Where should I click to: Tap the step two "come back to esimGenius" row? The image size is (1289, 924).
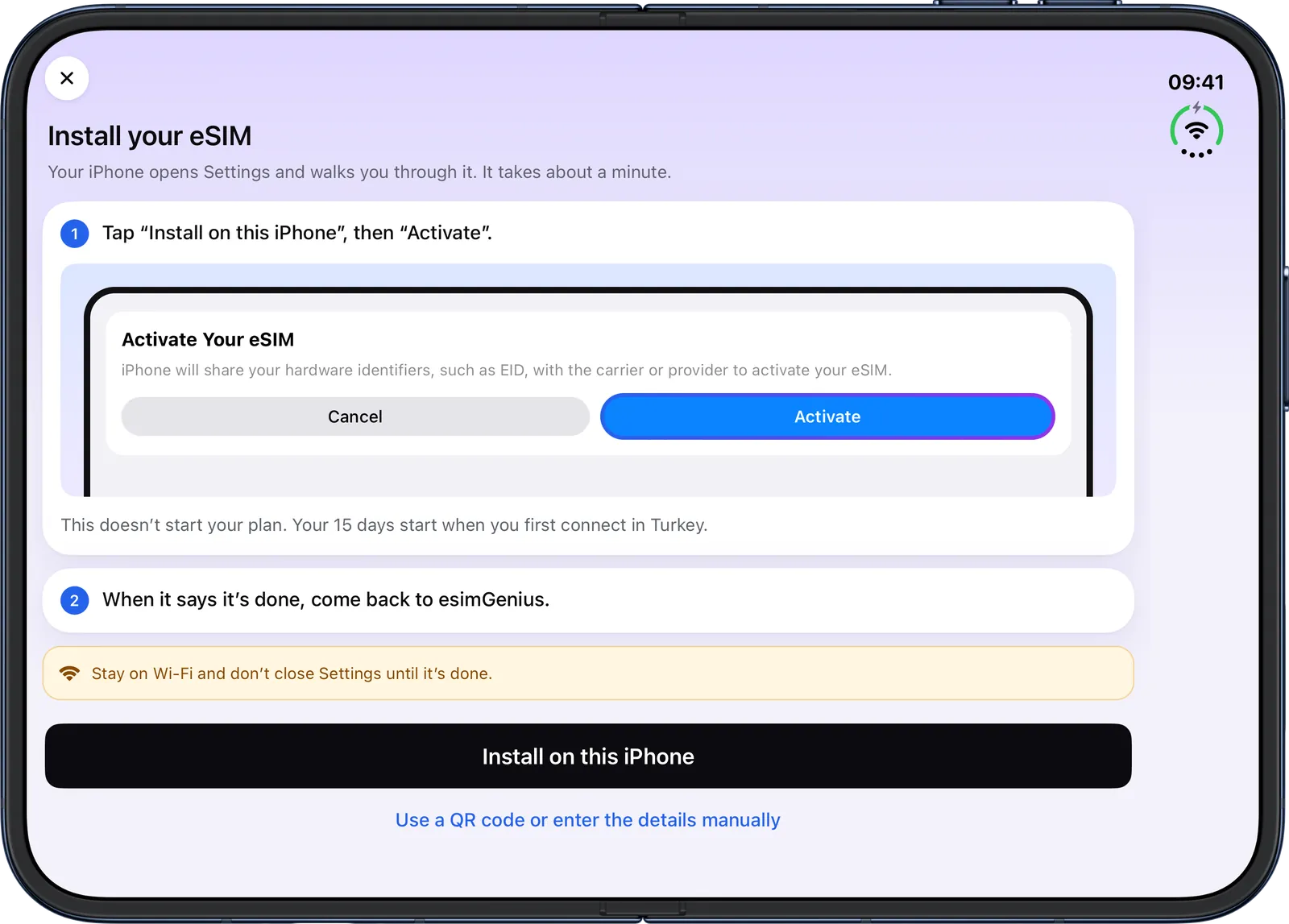[588, 600]
